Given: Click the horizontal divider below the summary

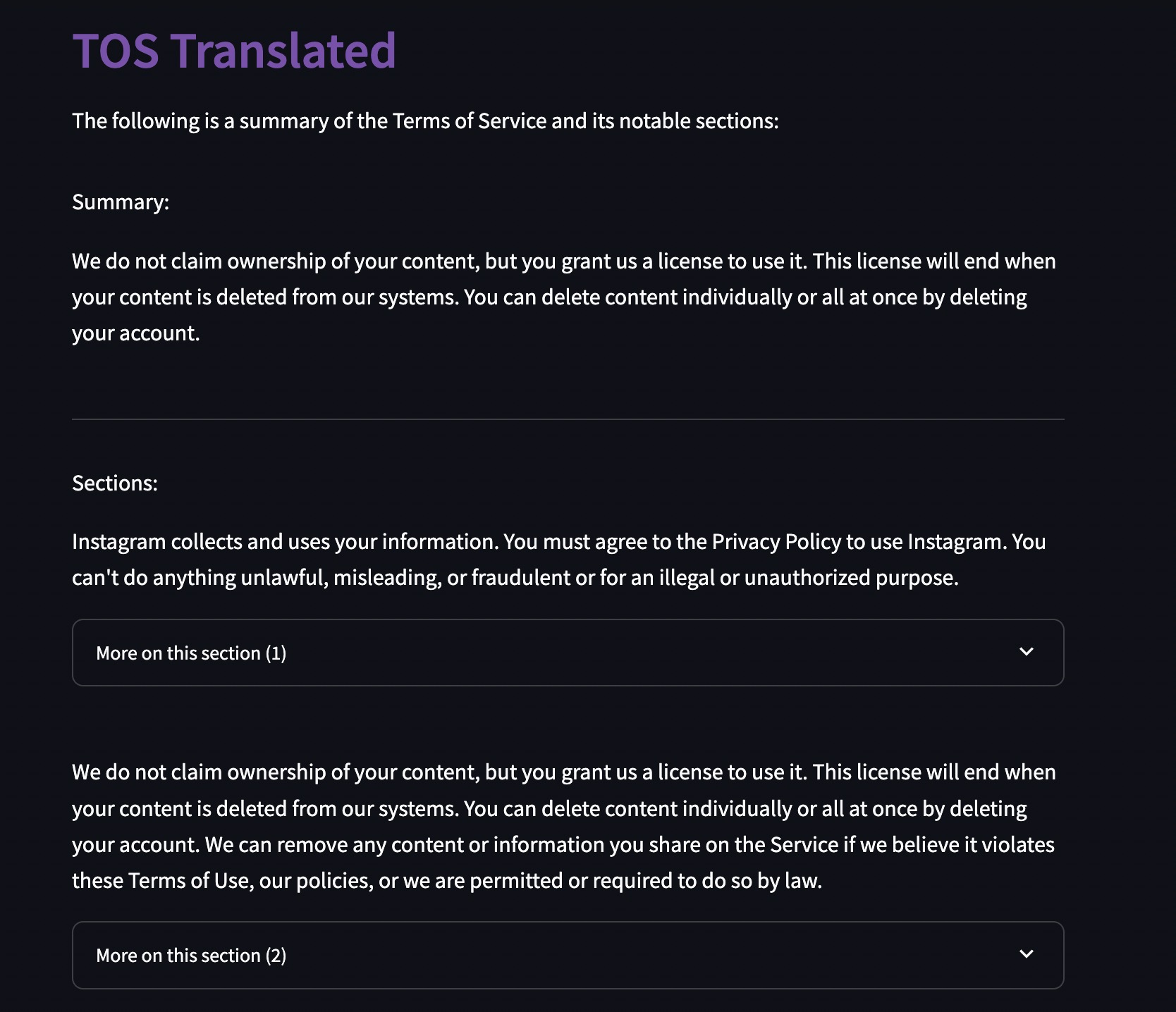Looking at the screenshot, I should click(x=568, y=419).
